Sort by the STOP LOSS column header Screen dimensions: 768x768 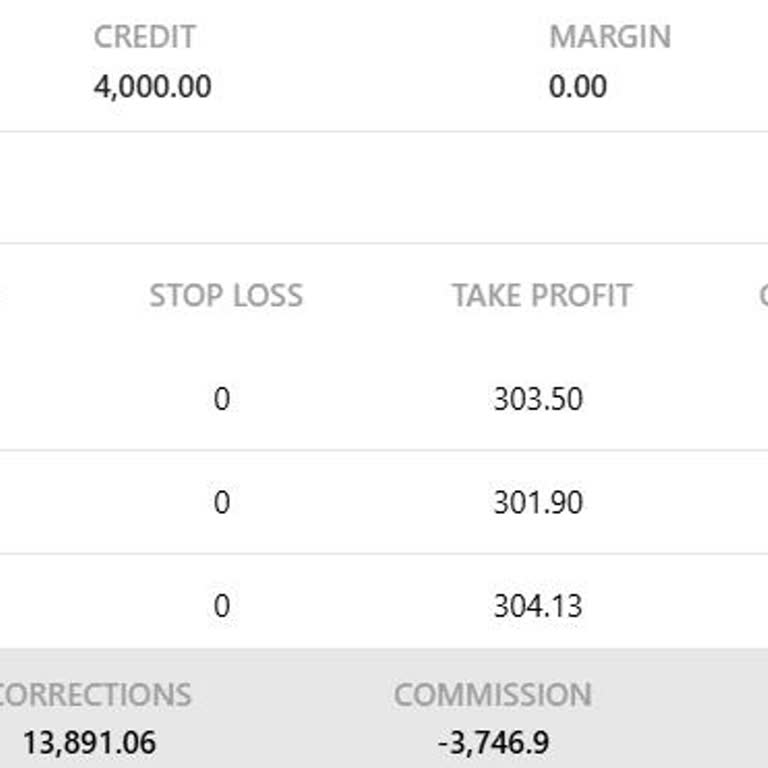(x=225, y=296)
